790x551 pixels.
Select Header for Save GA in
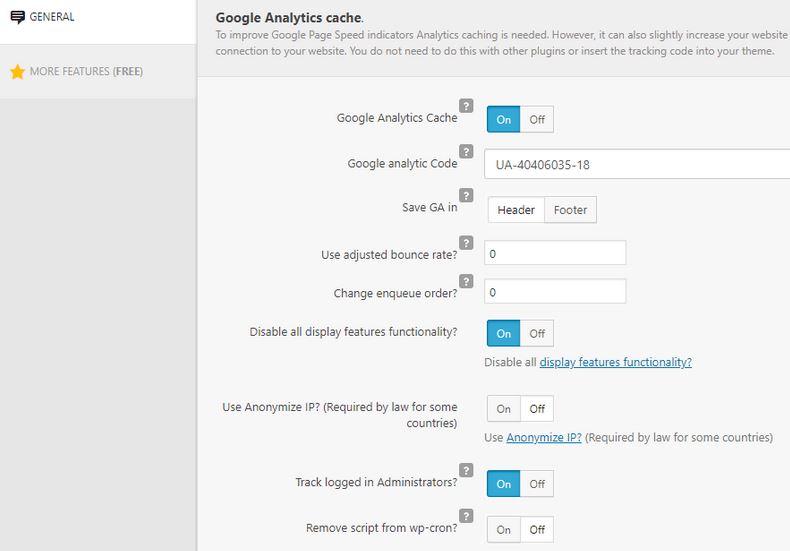point(516,210)
